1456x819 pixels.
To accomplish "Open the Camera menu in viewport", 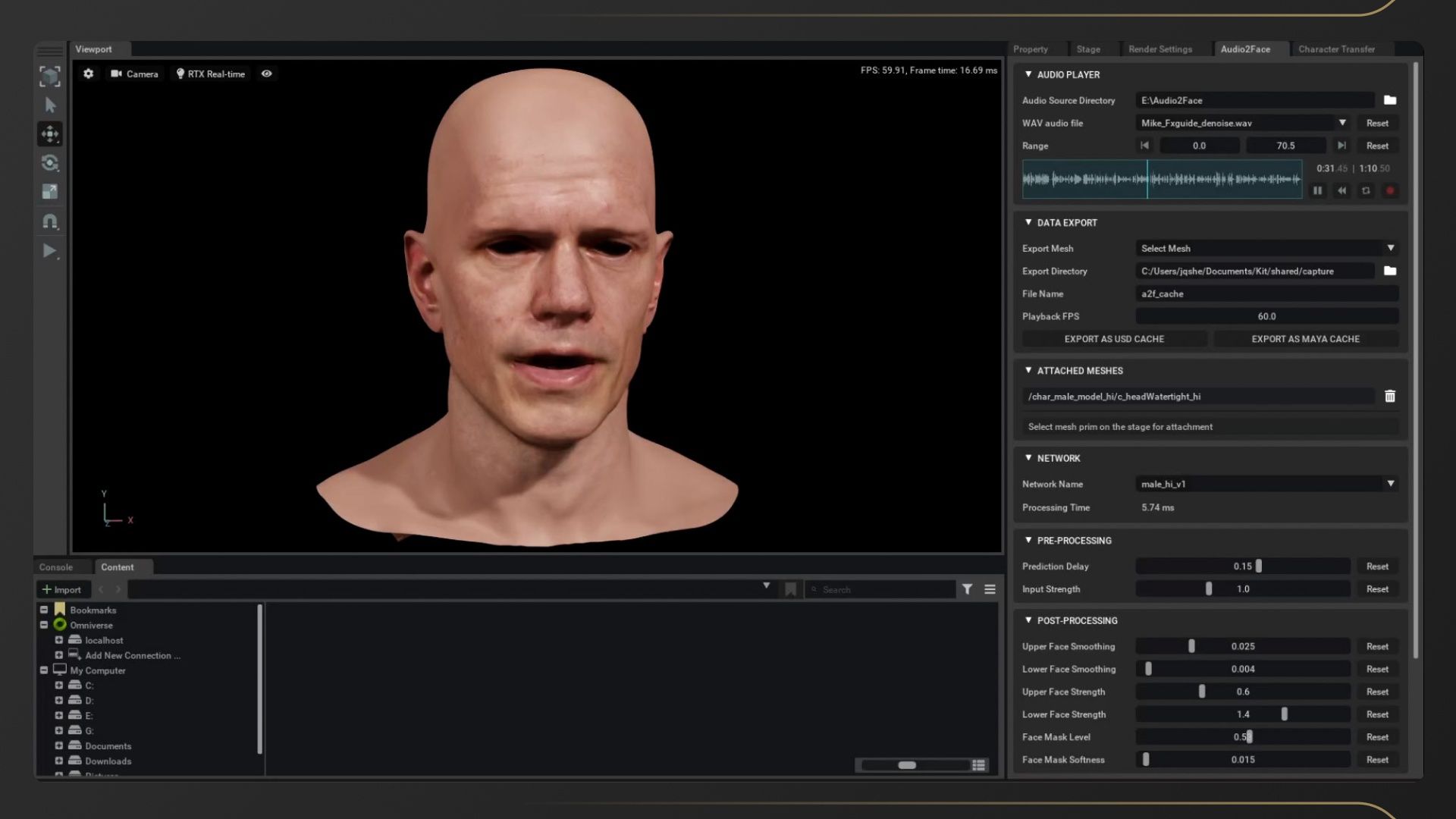I will pos(135,74).
